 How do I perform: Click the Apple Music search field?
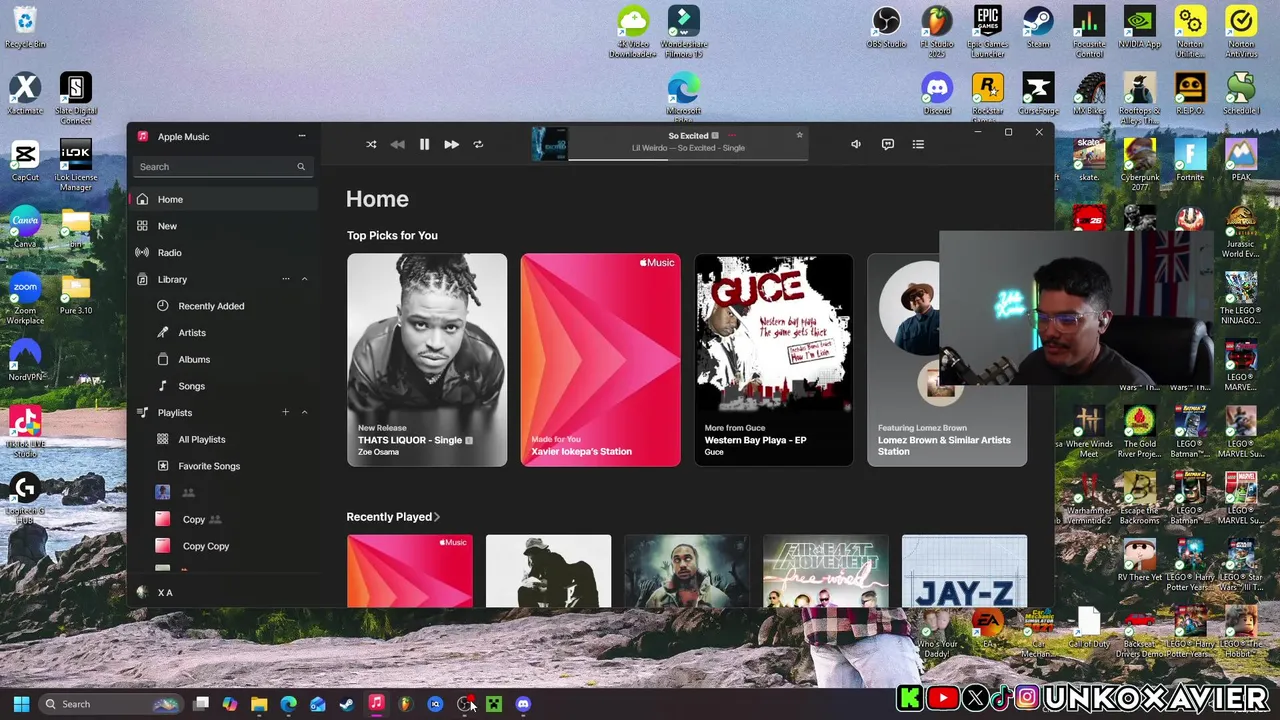click(x=222, y=167)
